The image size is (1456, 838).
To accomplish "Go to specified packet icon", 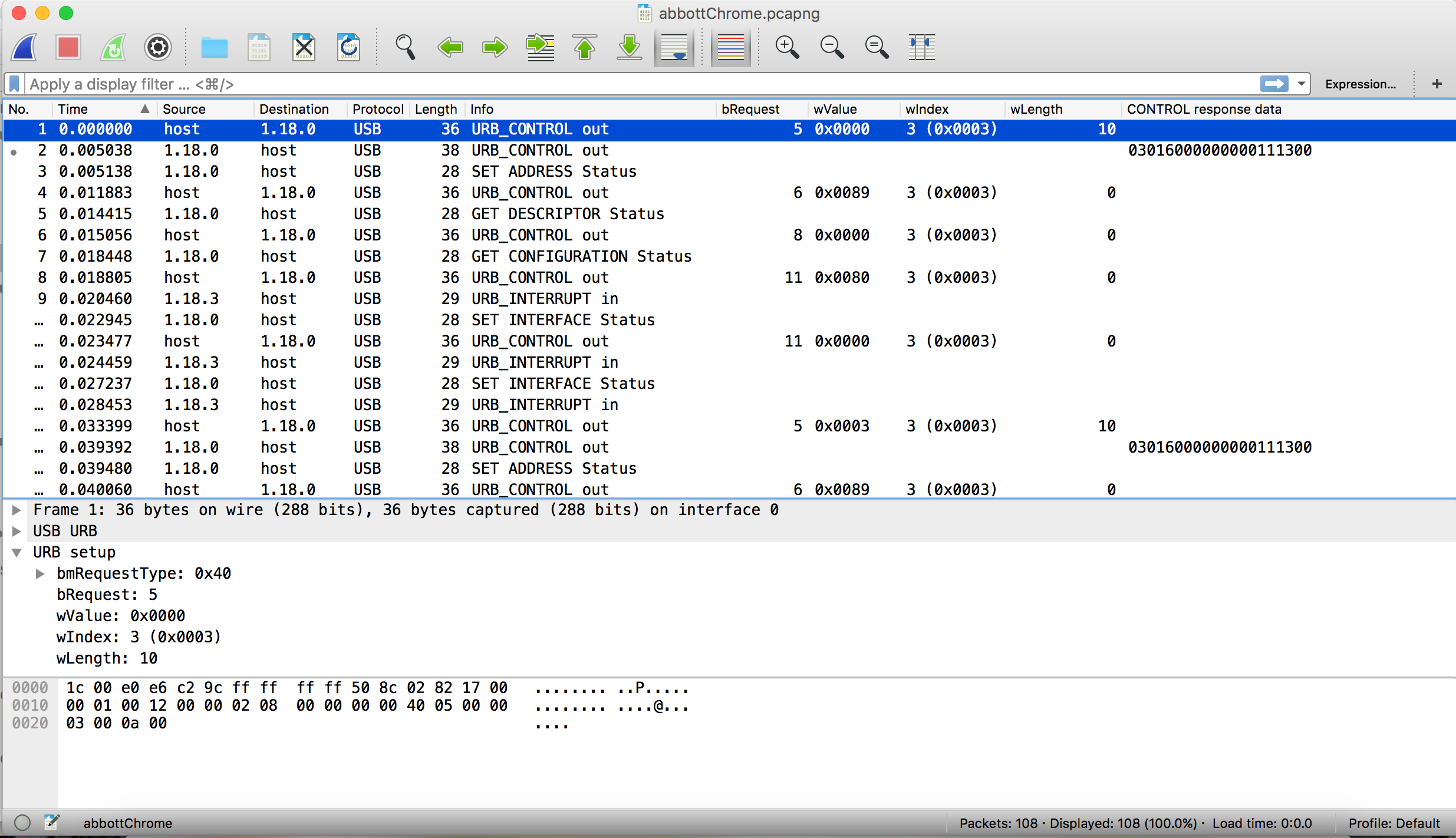I will click(540, 48).
